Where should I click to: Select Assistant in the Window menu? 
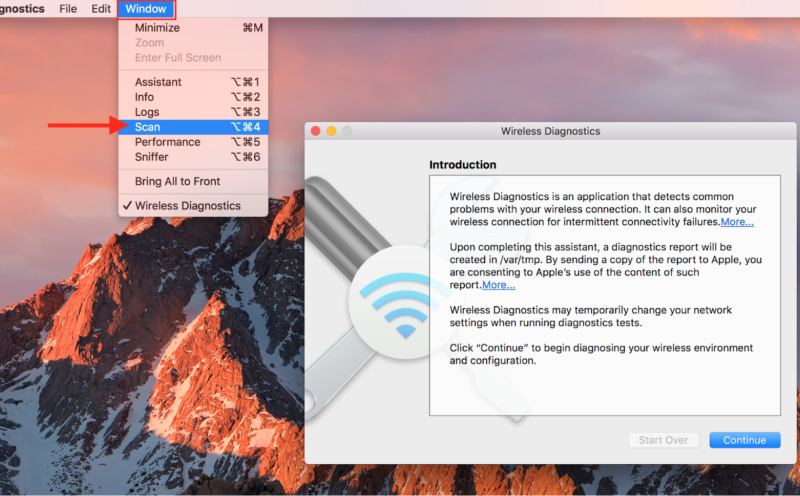pos(193,82)
